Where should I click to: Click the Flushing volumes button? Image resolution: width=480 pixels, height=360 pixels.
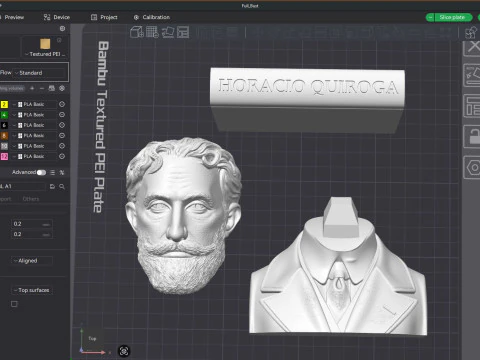(x=12, y=88)
